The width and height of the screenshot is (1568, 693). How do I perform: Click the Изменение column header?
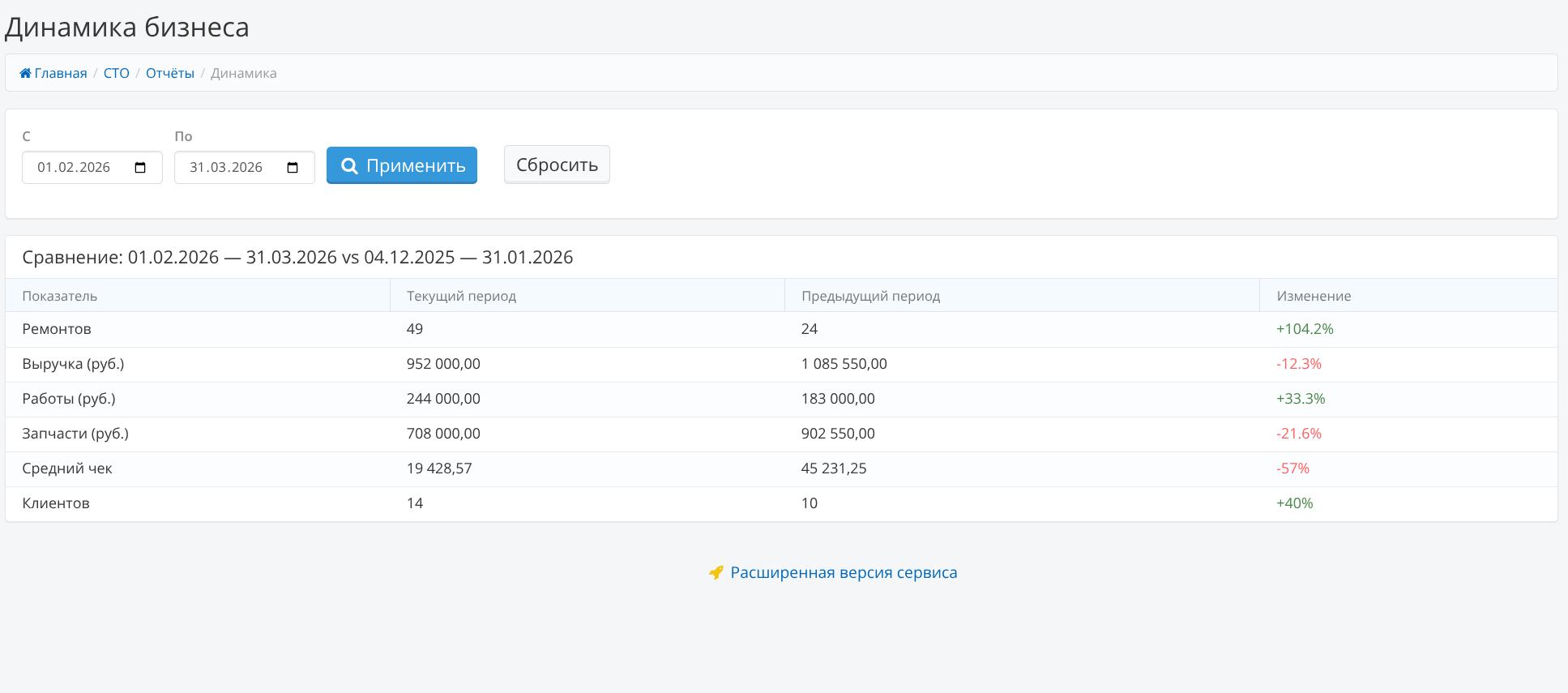(1314, 296)
